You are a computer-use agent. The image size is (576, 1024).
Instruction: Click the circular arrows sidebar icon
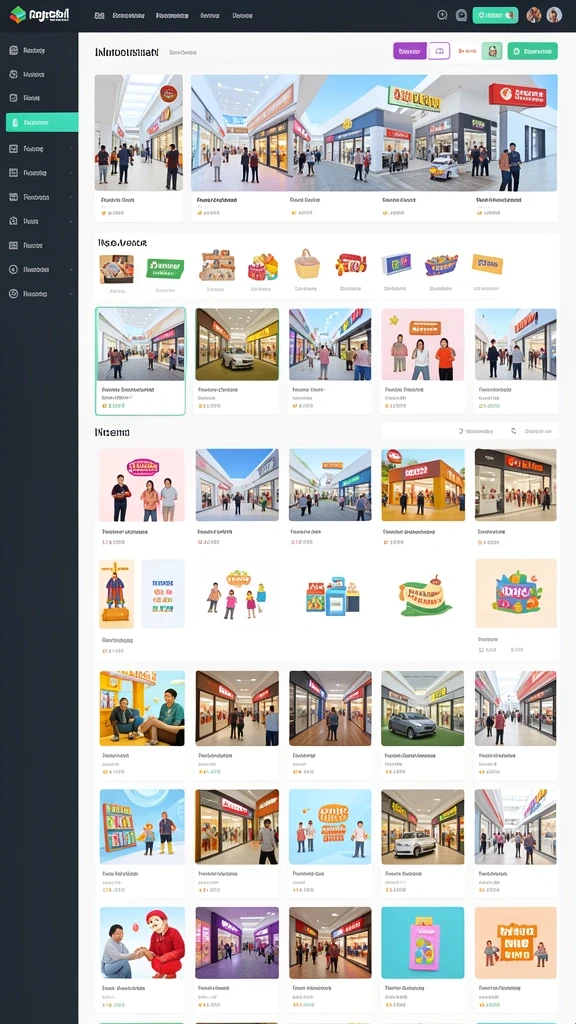coord(13,74)
